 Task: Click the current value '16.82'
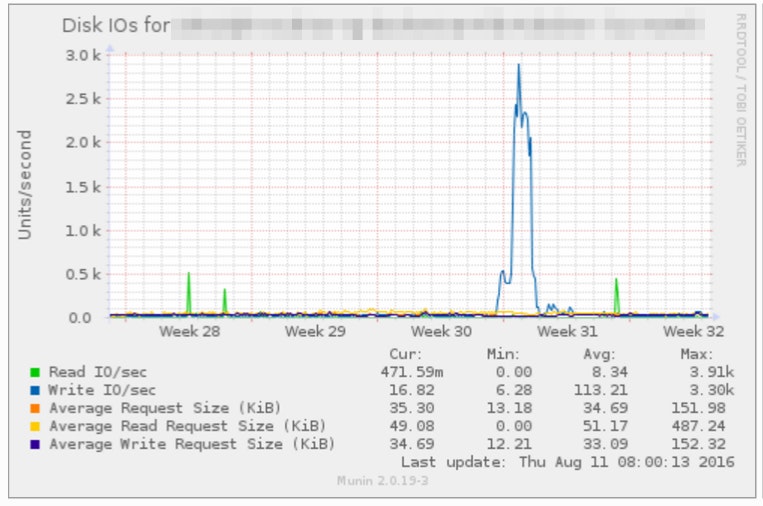click(412, 390)
